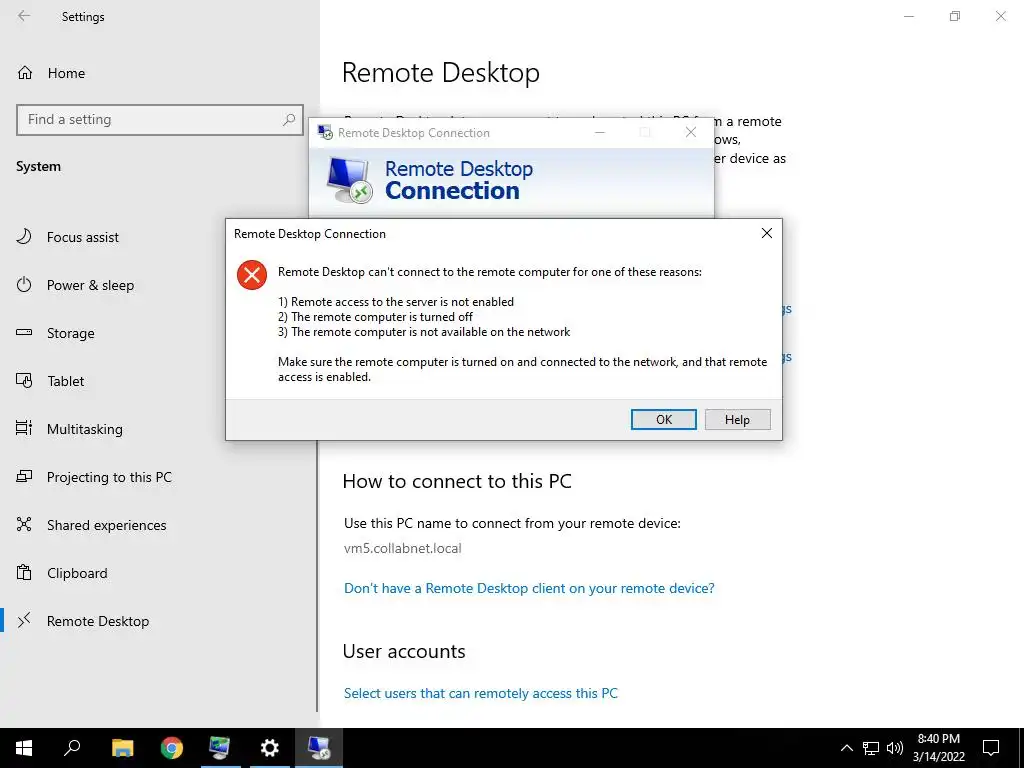Click the Remote Desktop Connection title bar icon
1024x768 pixels.
click(x=325, y=133)
